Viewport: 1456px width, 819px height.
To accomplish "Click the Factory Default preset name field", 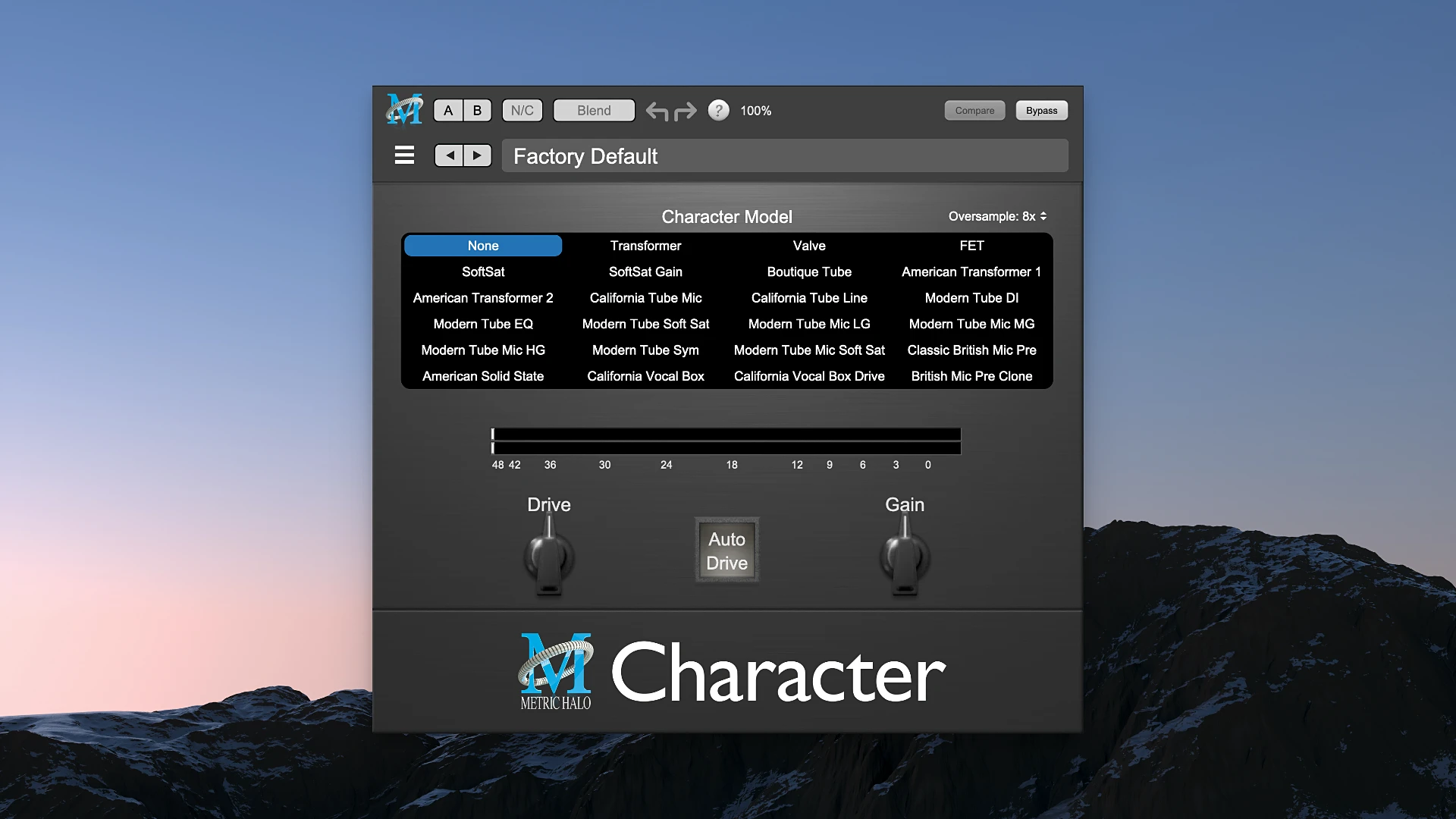I will 785,155.
